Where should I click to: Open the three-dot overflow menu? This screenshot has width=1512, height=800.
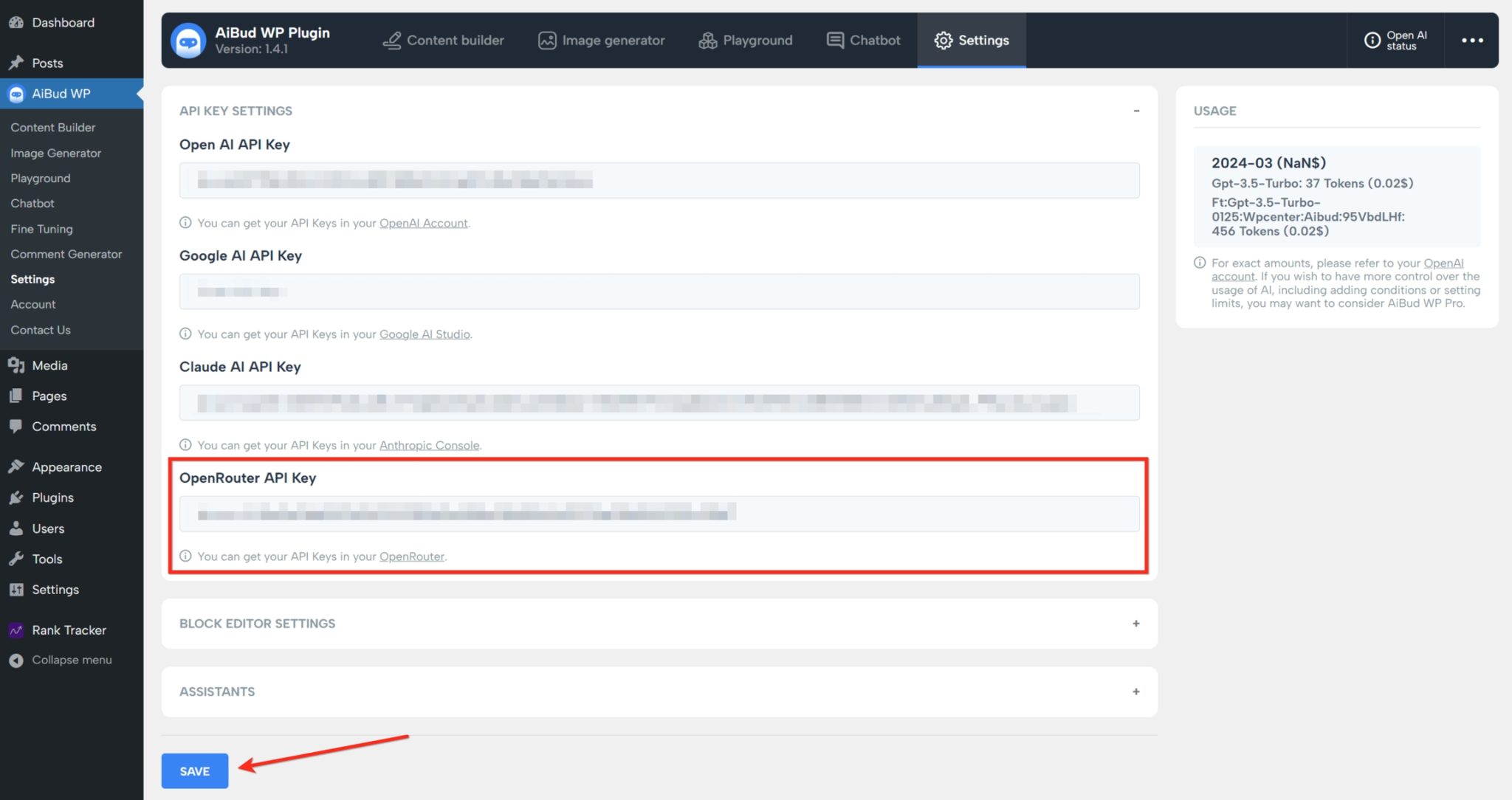point(1471,40)
